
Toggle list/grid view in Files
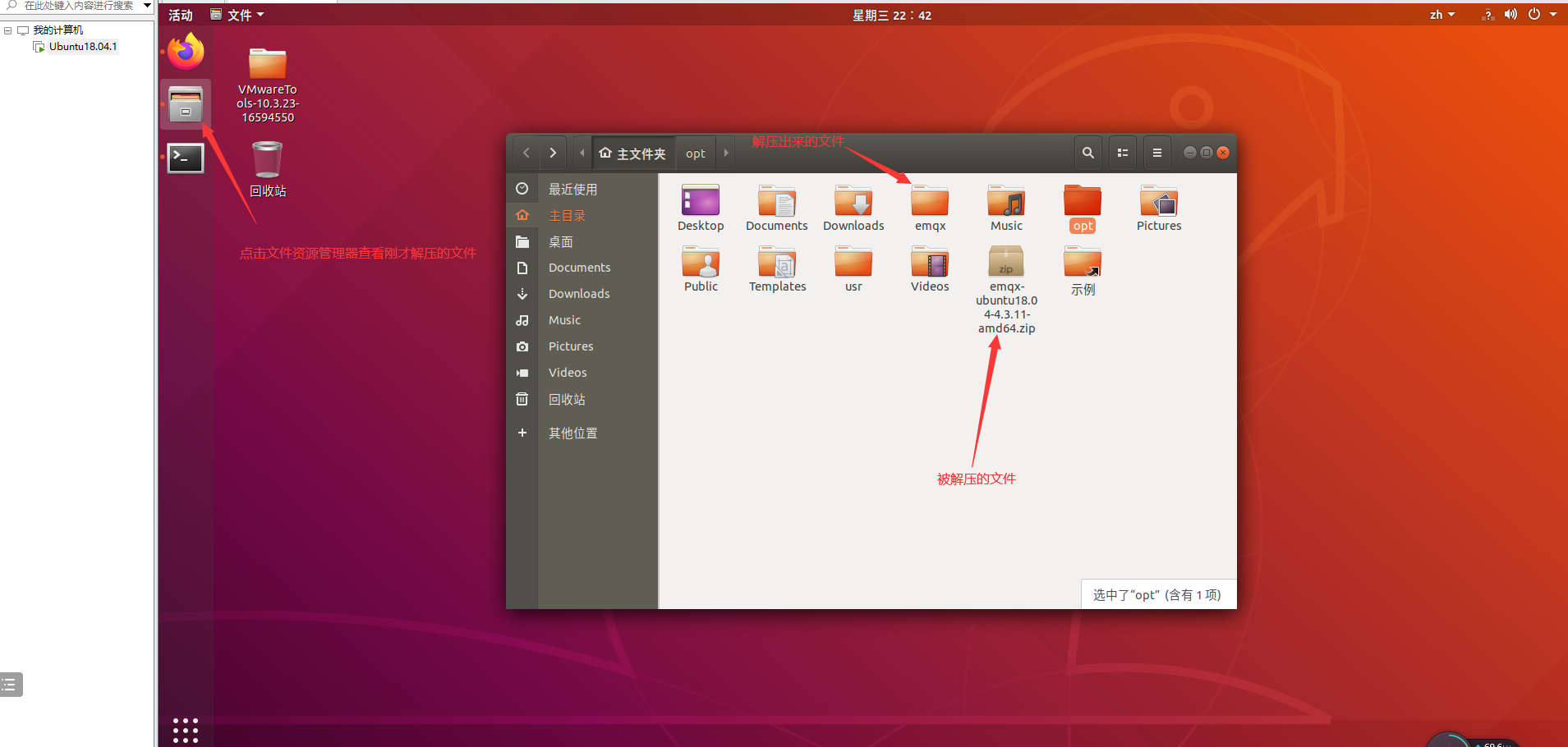pyautogui.click(x=1123, y=153)
